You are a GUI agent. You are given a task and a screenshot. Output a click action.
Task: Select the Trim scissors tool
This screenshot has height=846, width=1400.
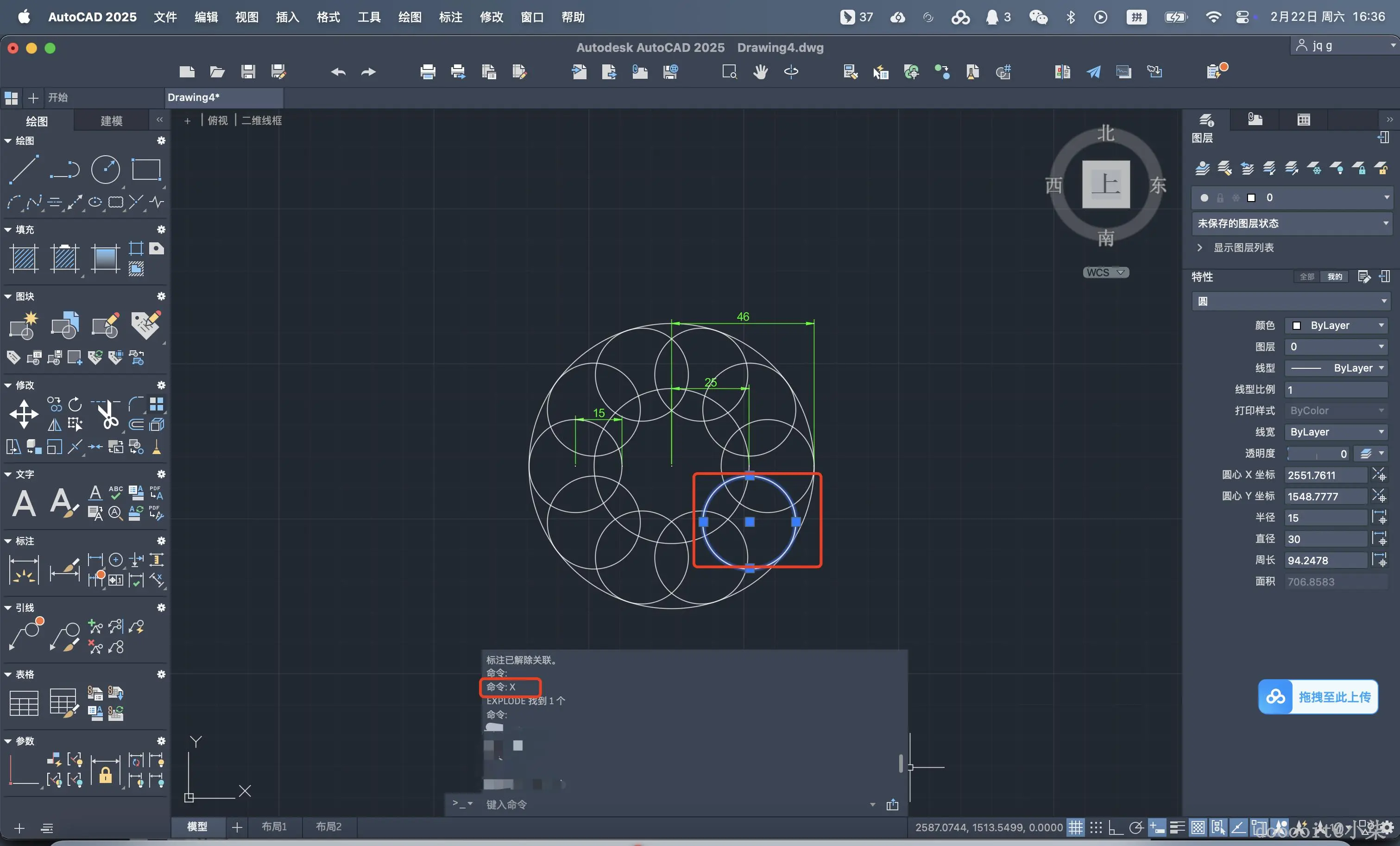(x=107, y=414)
